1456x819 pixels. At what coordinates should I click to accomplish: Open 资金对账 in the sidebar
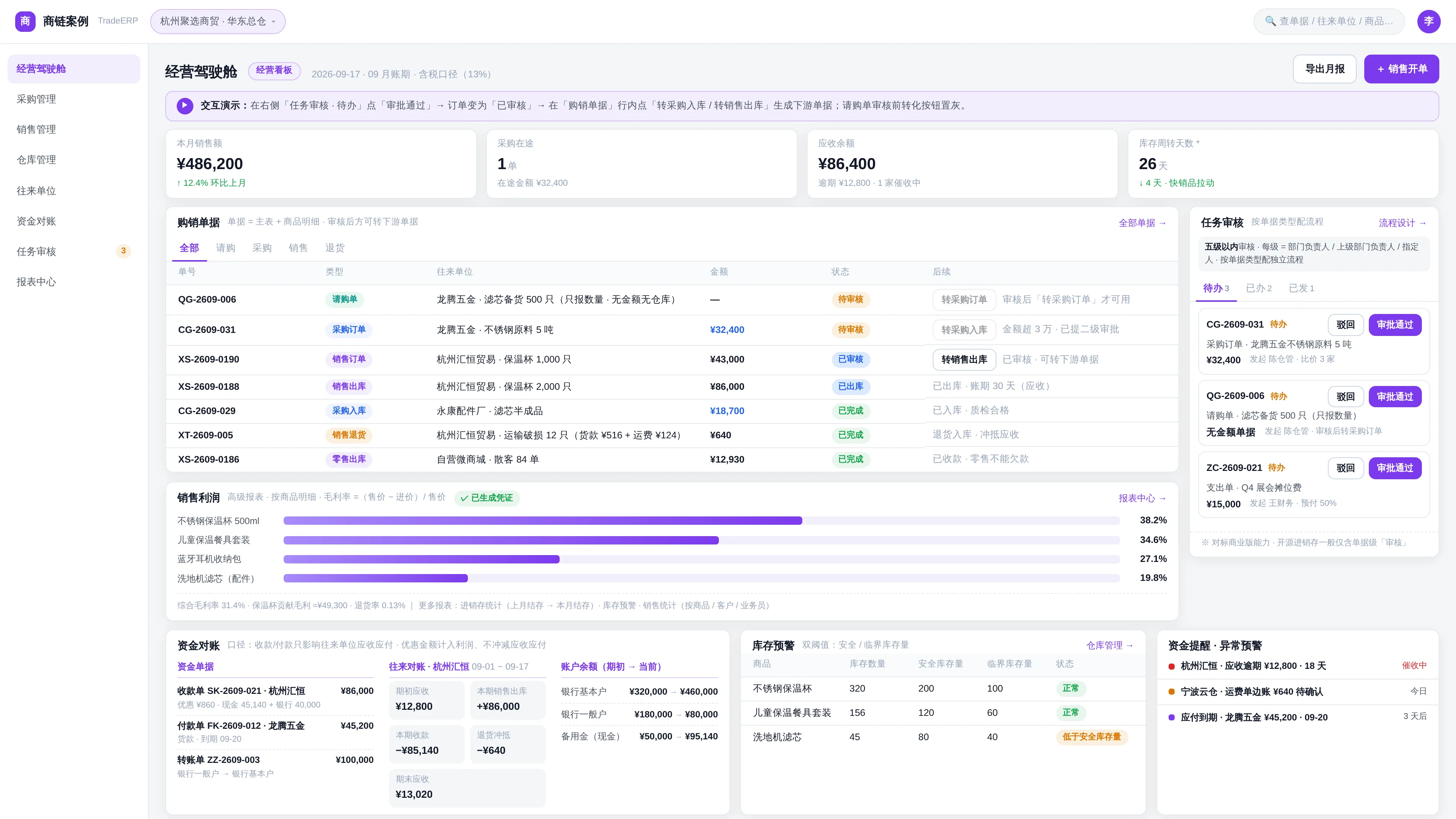pos(74,221)
